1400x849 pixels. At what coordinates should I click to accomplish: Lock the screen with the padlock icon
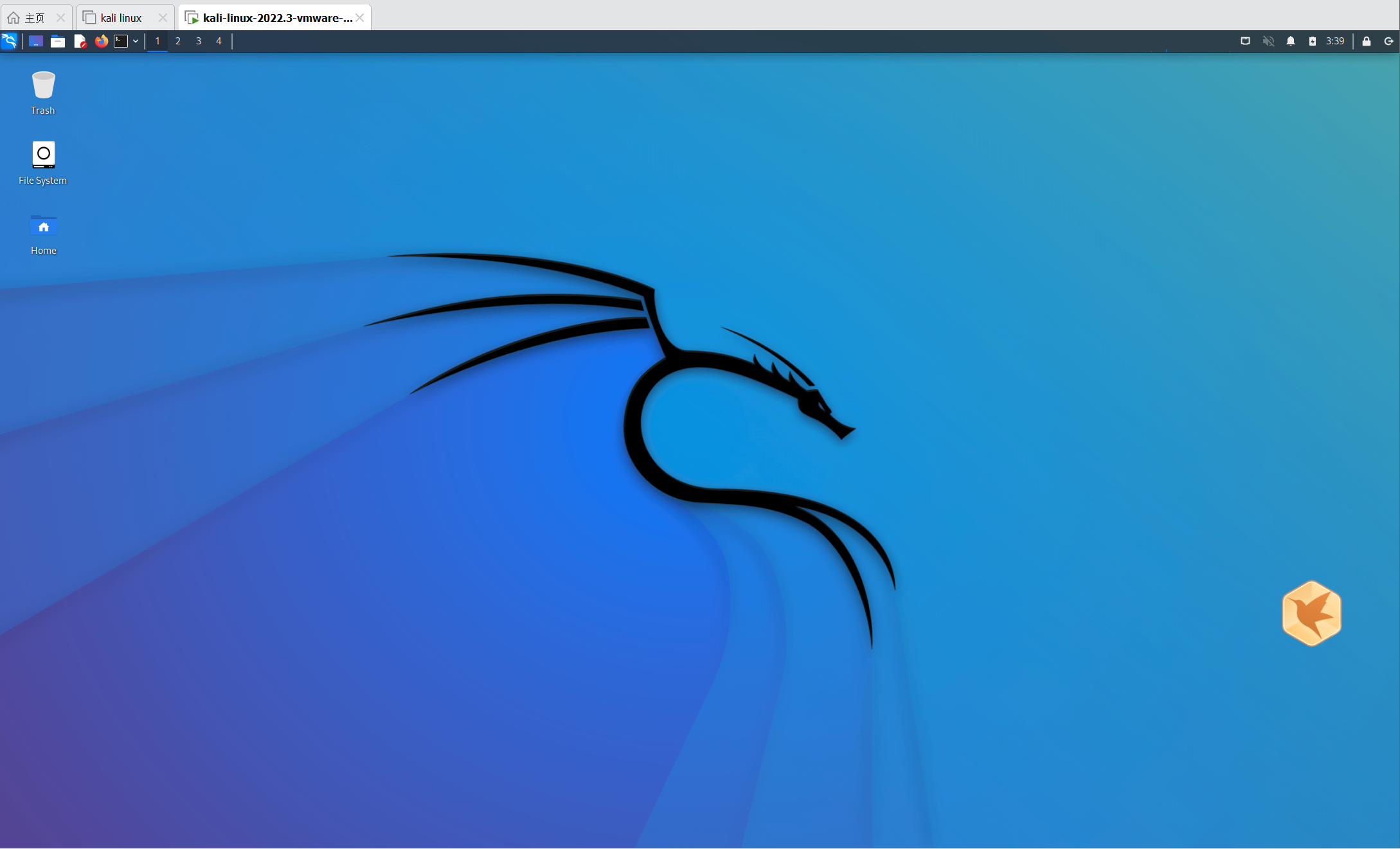pos(1367,41)
